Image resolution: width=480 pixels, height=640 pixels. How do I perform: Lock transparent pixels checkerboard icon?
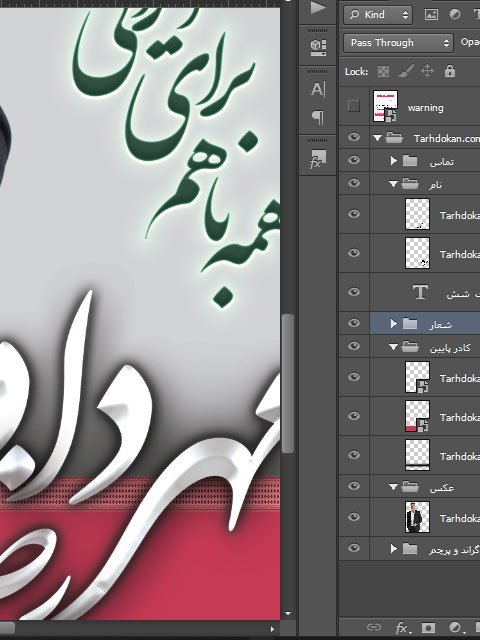click(x=383, y=72)
